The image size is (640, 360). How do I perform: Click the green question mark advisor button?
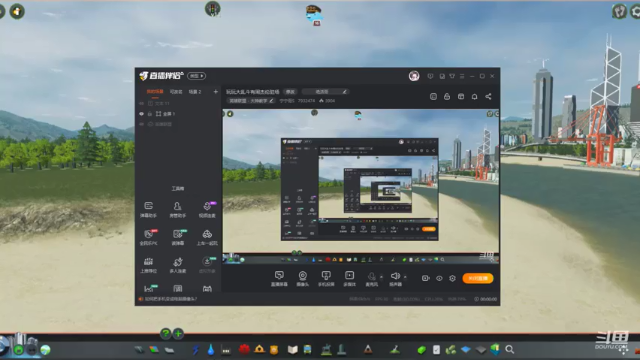[165, 334]
